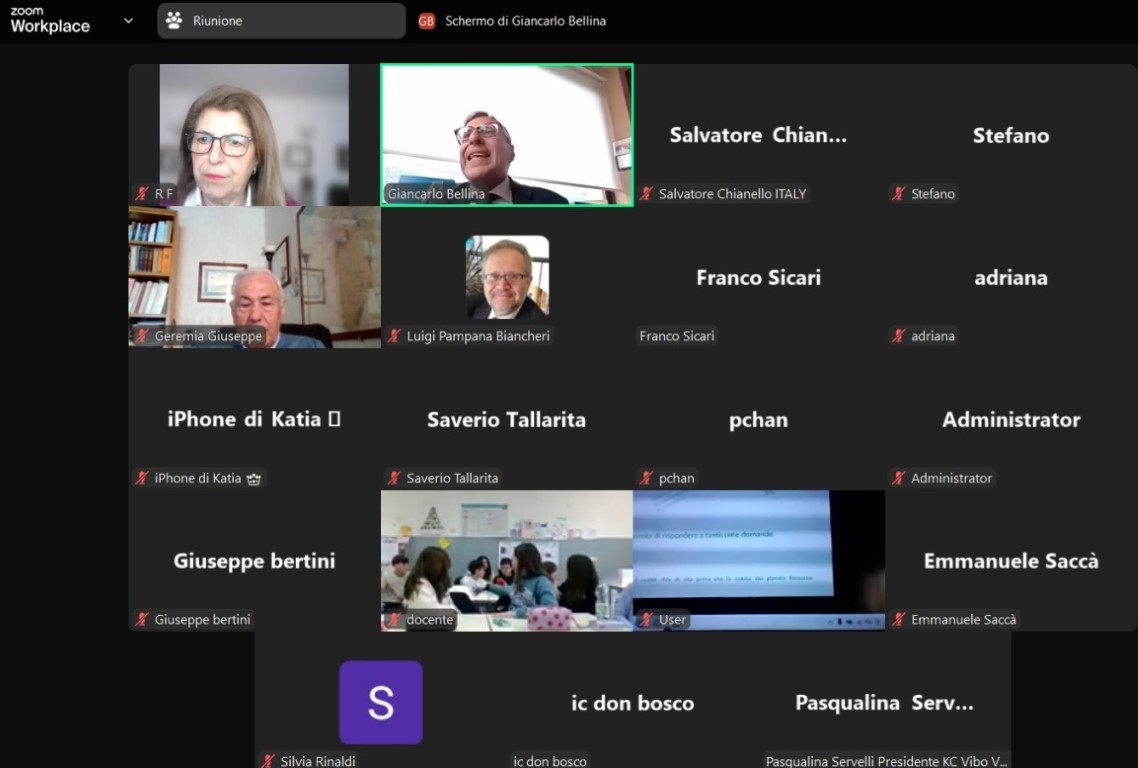1138x768 pixels.
Task: Select Giancarlo Bellina's active video tile
Action: [x=507, y=135]
